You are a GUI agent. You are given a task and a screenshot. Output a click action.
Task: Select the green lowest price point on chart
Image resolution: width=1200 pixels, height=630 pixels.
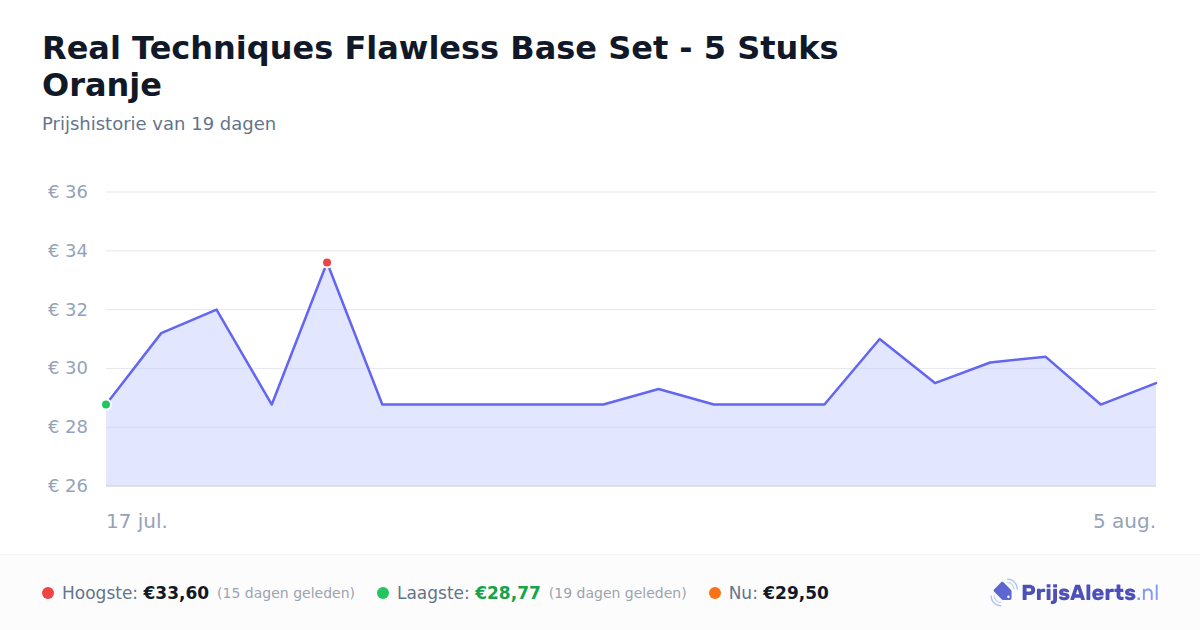point(106,405)
